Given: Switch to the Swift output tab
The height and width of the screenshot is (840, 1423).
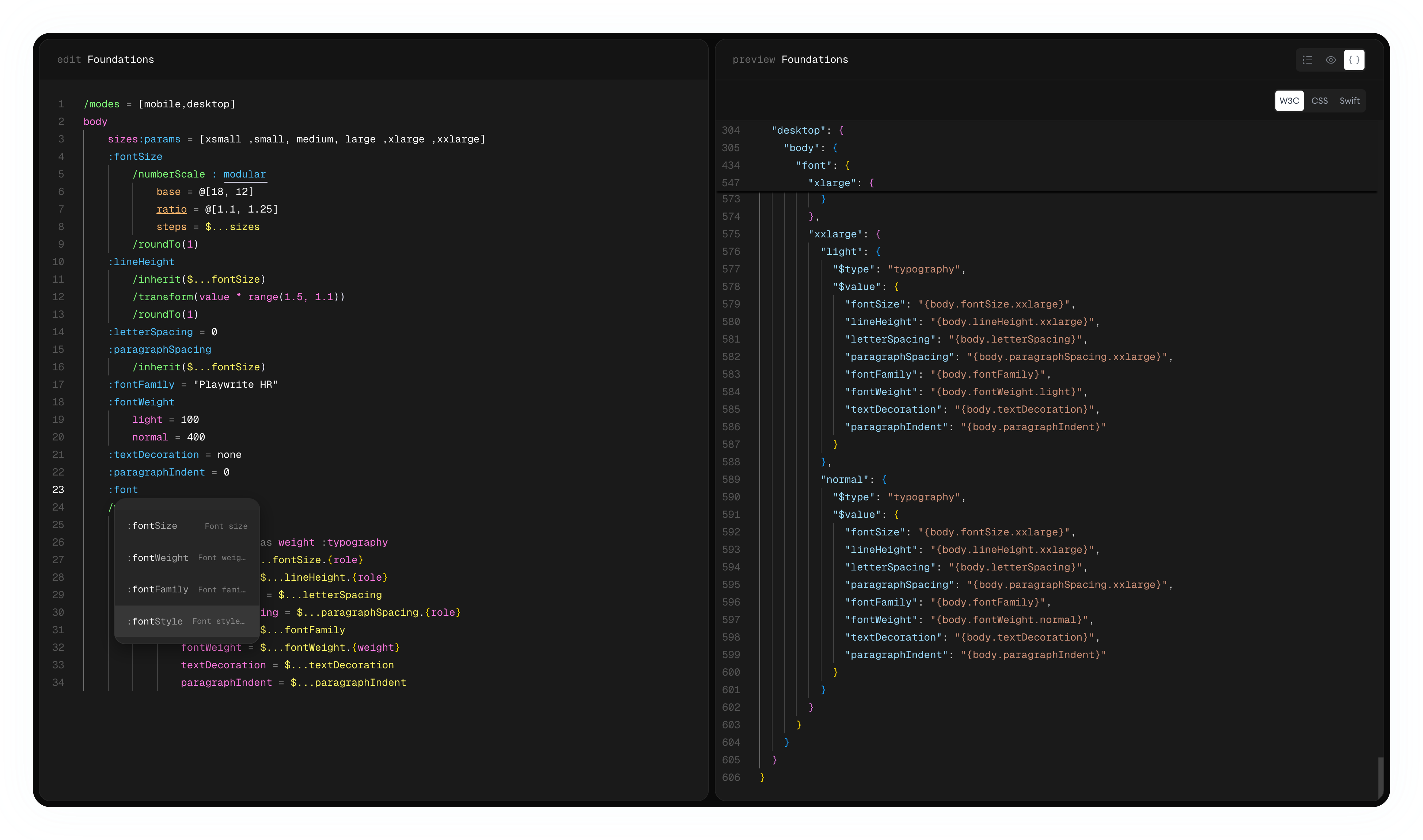Looking at the screenshot, I should coord(1350,101).
